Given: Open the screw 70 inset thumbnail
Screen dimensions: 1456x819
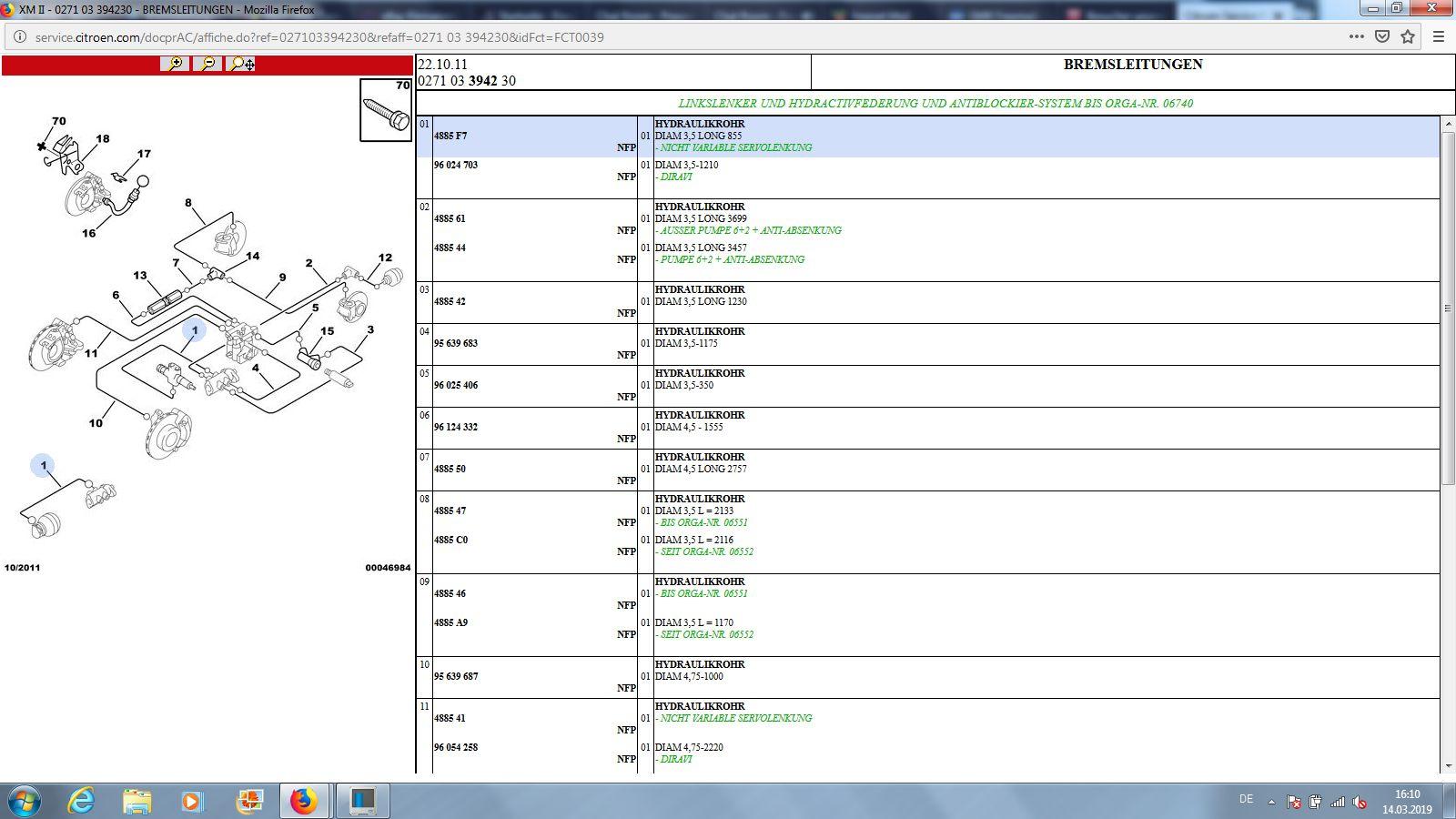Looking at the screenshot, I should click(x=386, y=109).
